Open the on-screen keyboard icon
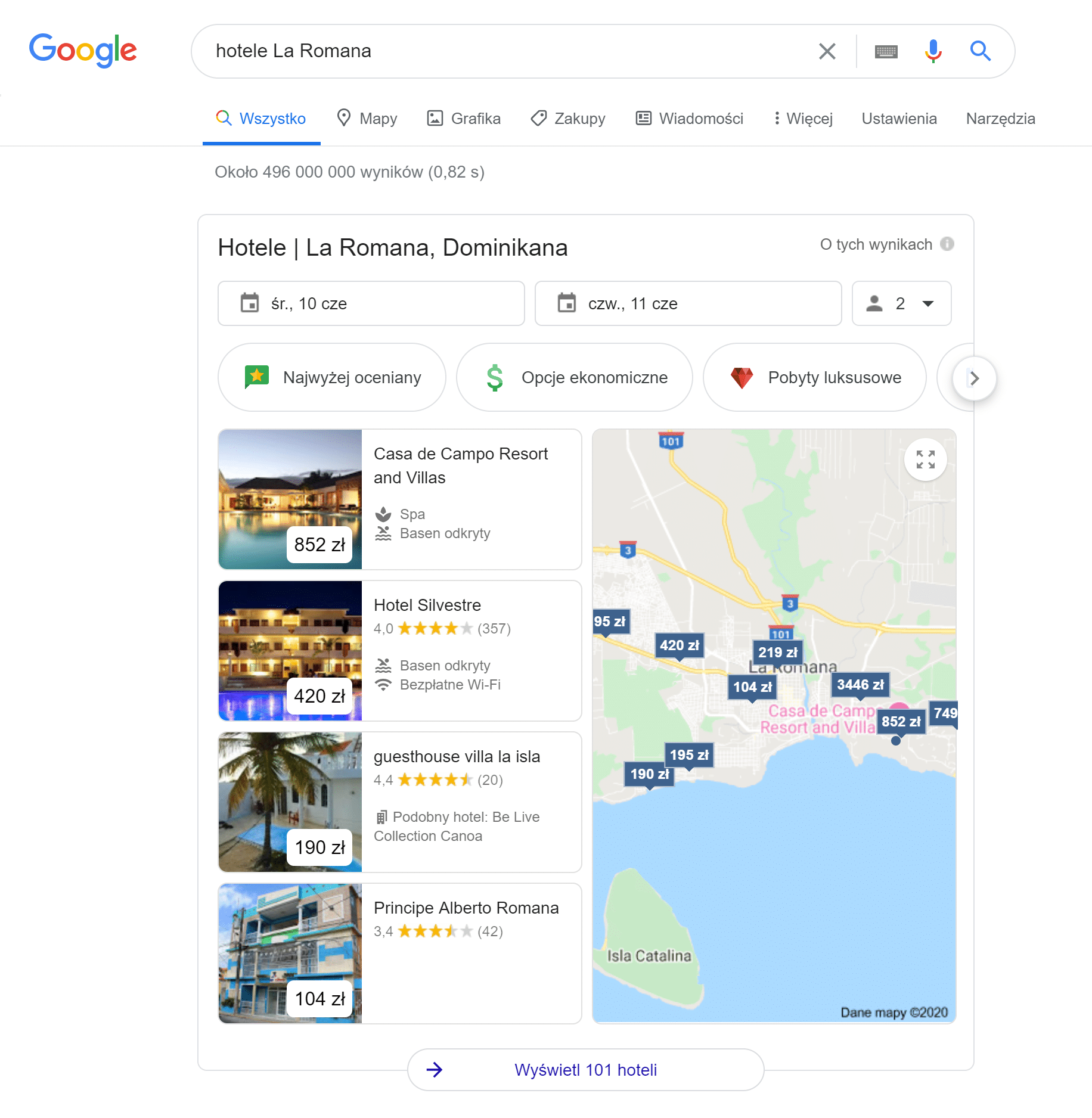 [886, 52]
